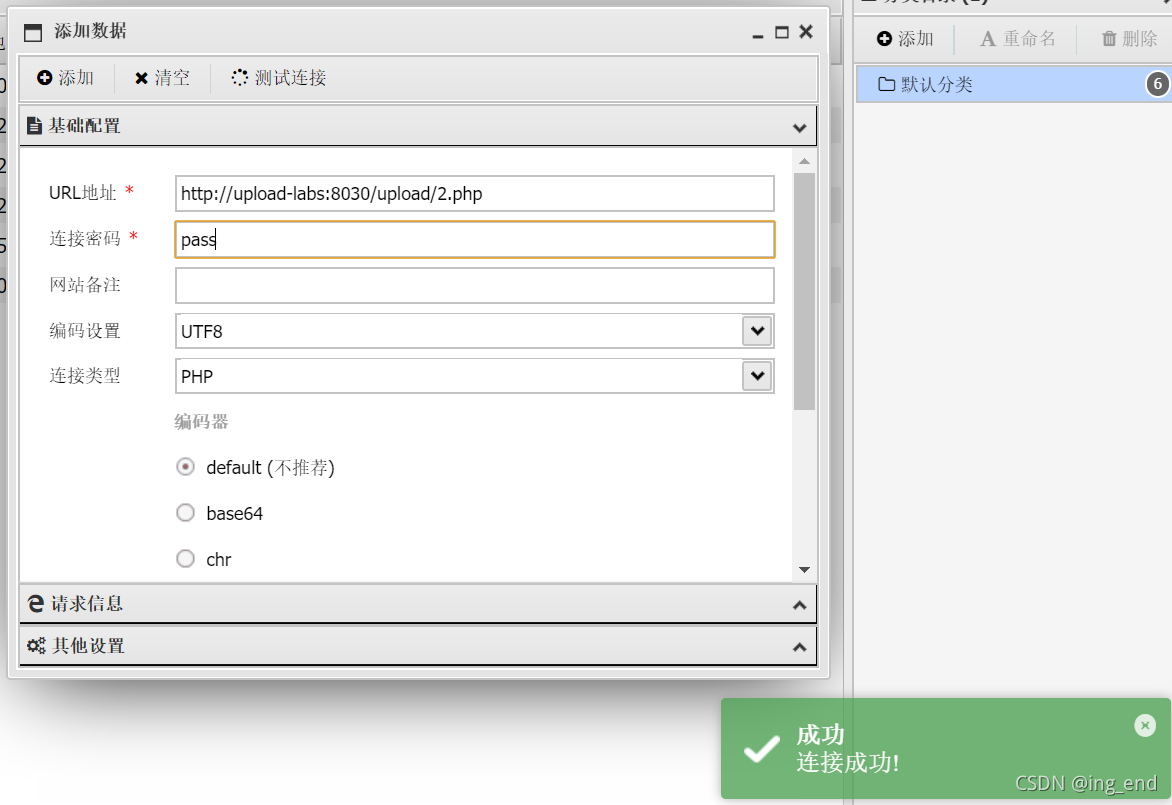
Task: Click 重命名 in the category panel
Action: point(1018,39)
